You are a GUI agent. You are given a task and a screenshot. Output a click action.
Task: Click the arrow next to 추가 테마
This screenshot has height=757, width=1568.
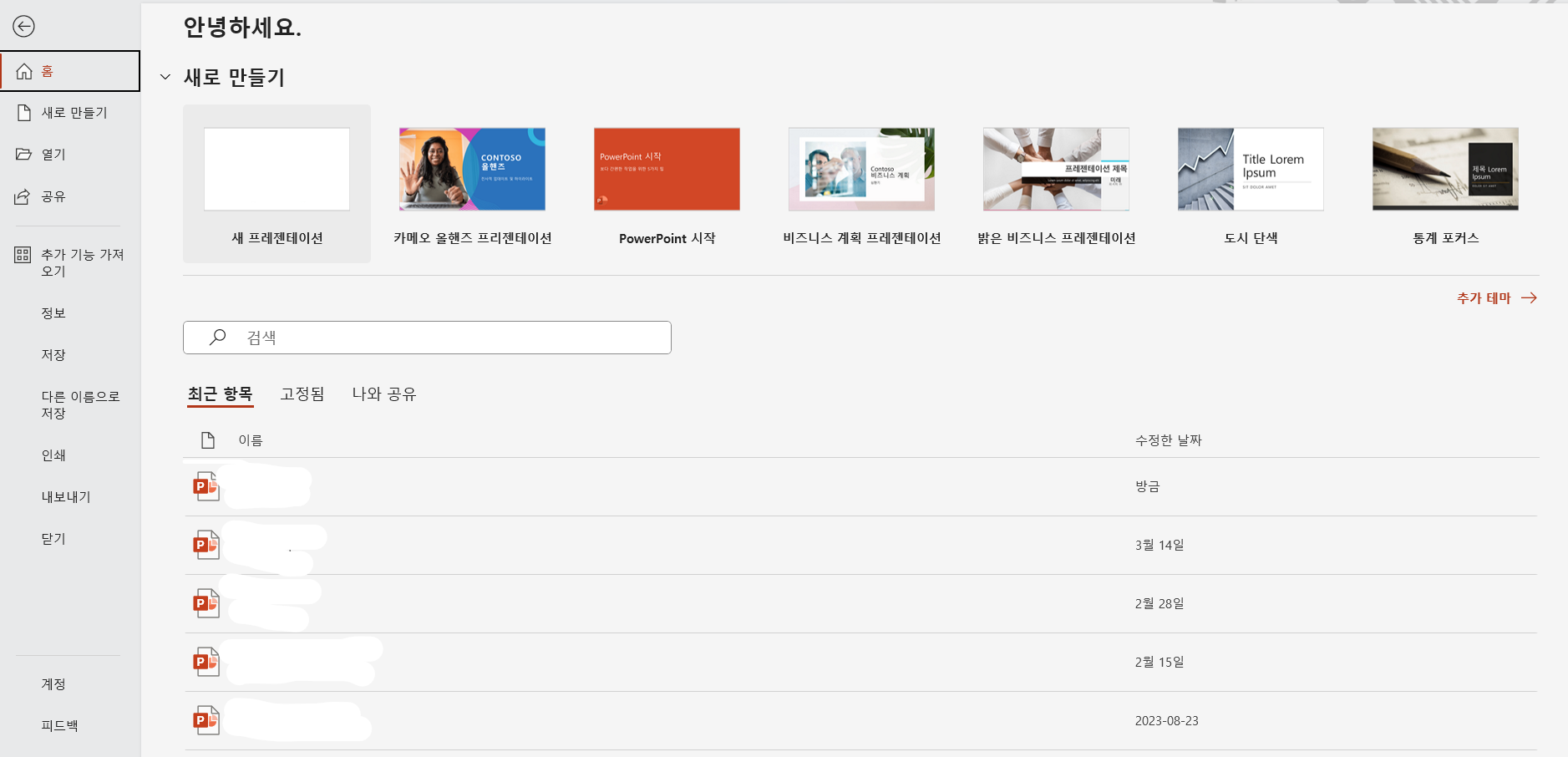point(1529,297)
